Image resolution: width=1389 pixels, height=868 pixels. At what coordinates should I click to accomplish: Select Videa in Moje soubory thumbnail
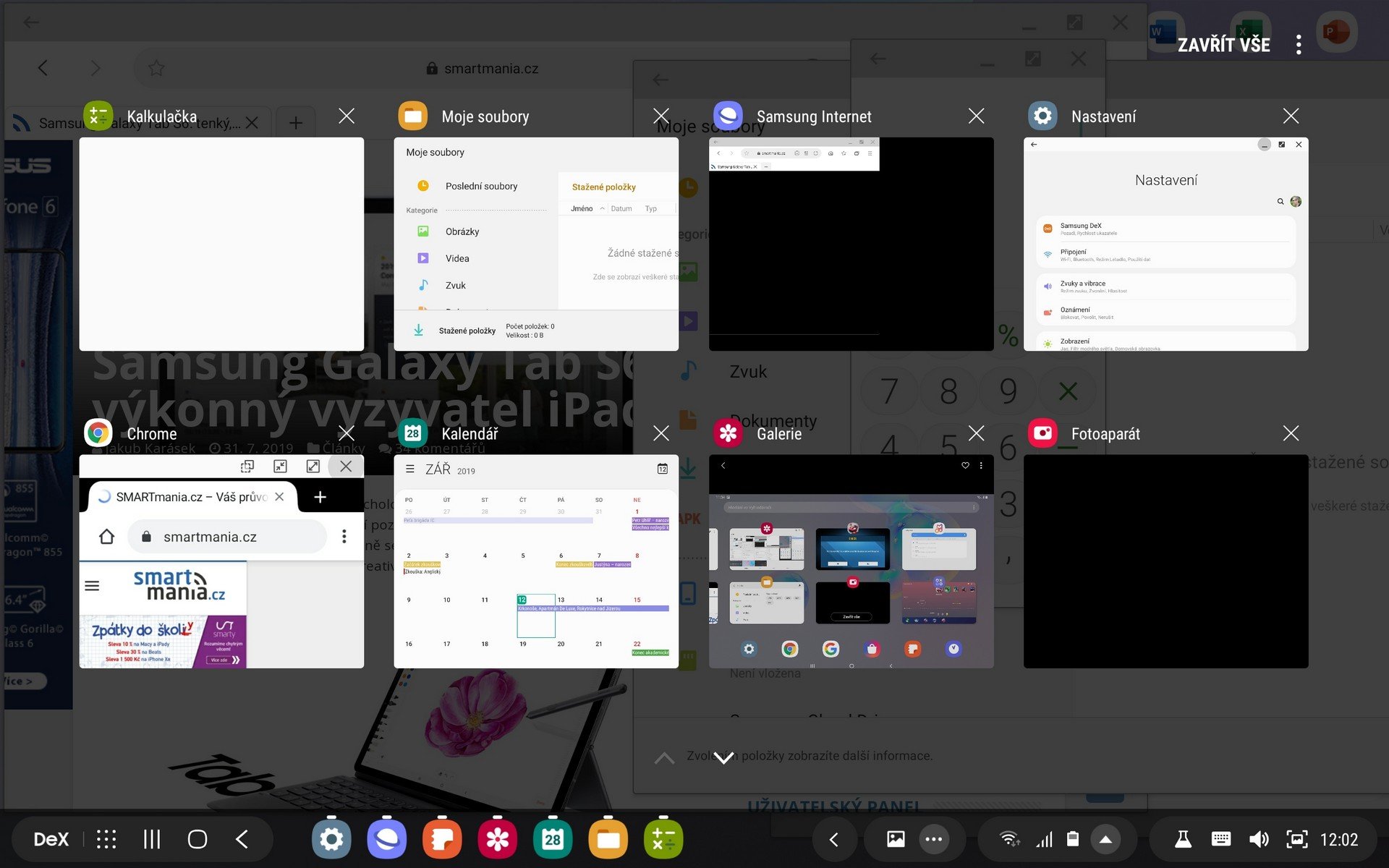click(x=457, y=258)
